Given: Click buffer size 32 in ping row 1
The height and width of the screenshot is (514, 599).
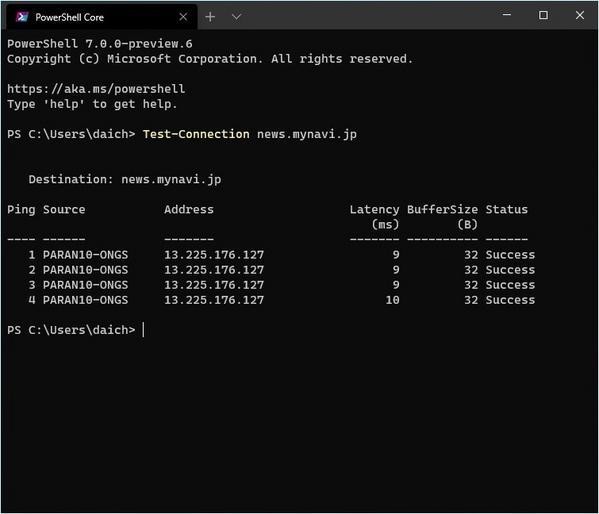Looking at the screenshot, I should coord(471,255).
